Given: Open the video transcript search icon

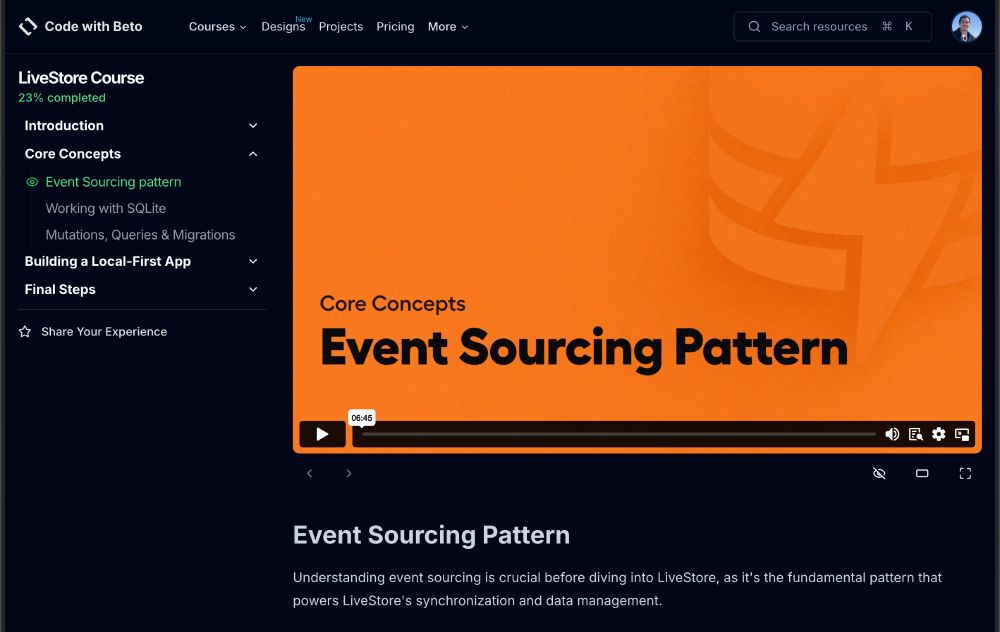Looking at the screenshot, I should (916, 434).
